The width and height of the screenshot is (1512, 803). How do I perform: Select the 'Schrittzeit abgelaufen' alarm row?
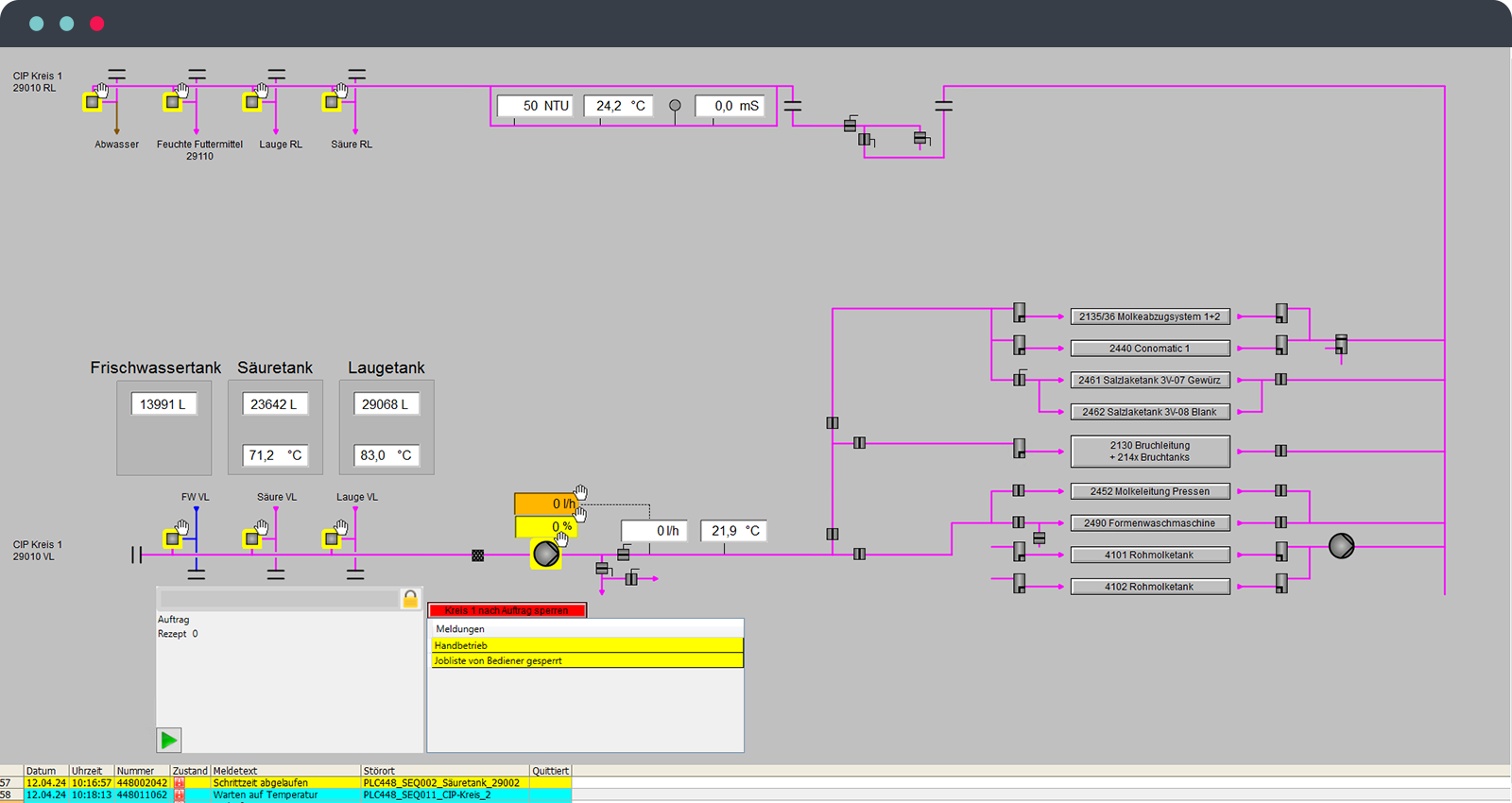285,782
